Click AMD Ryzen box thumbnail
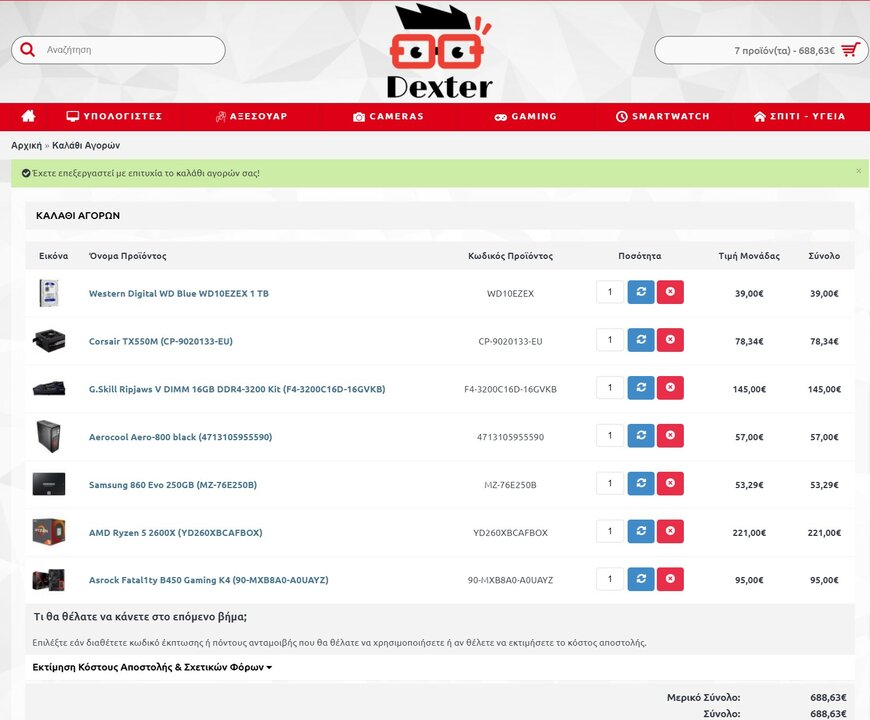870x720 pixels. click(49, 531)
